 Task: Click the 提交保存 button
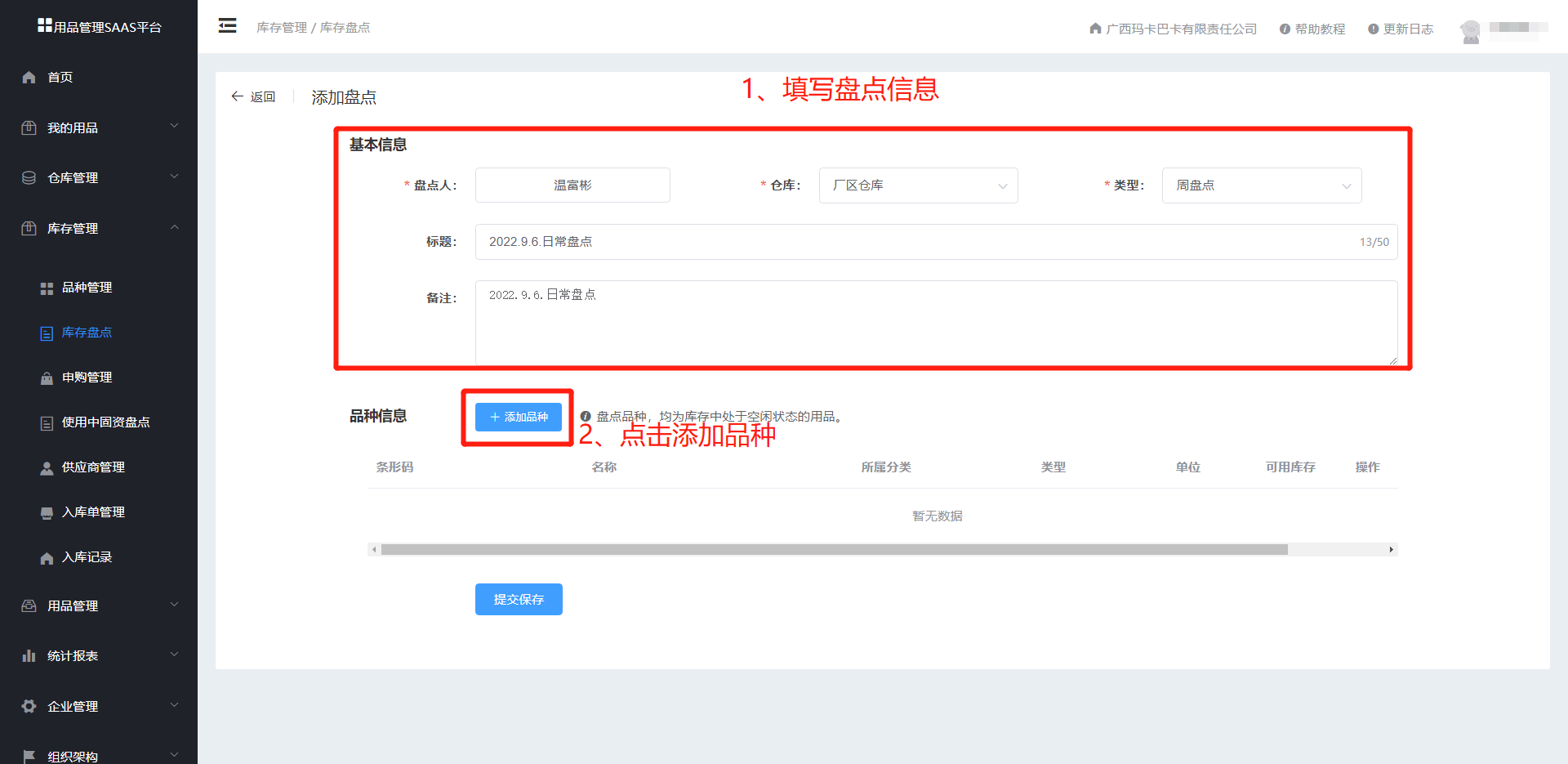click(519, 599)
